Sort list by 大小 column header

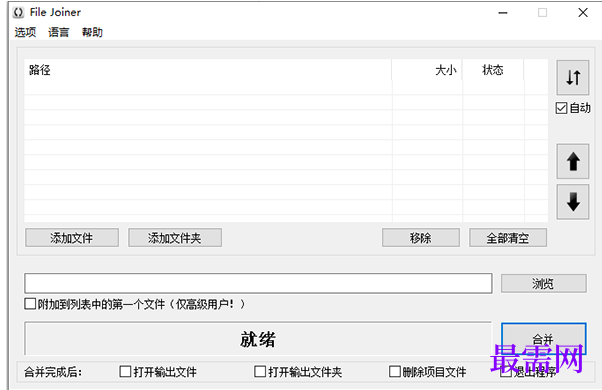[x=427, y=70]
